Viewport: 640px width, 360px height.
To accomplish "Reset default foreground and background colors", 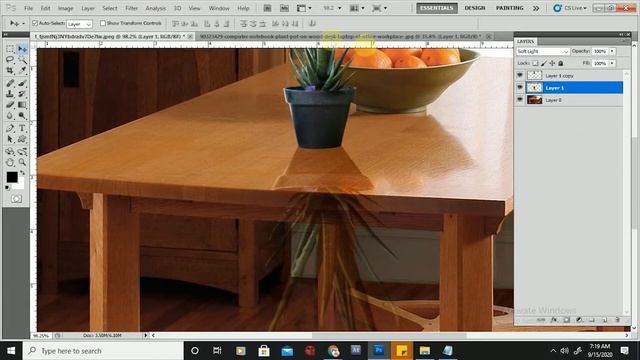I will click(8, 188).
